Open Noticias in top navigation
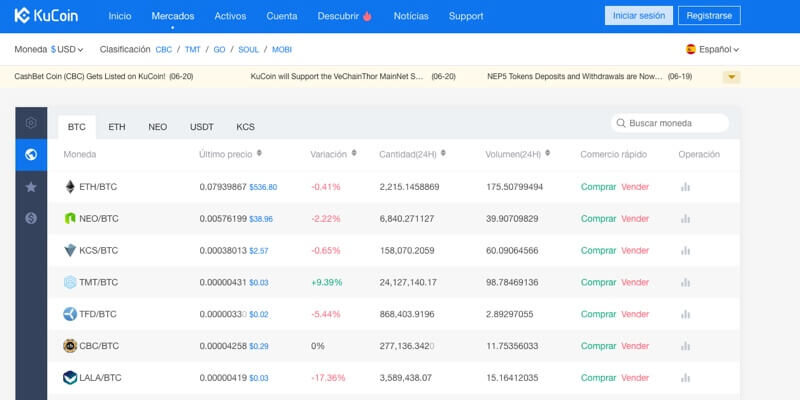This screenshot has width=800, height=400. tap(411, 16)
